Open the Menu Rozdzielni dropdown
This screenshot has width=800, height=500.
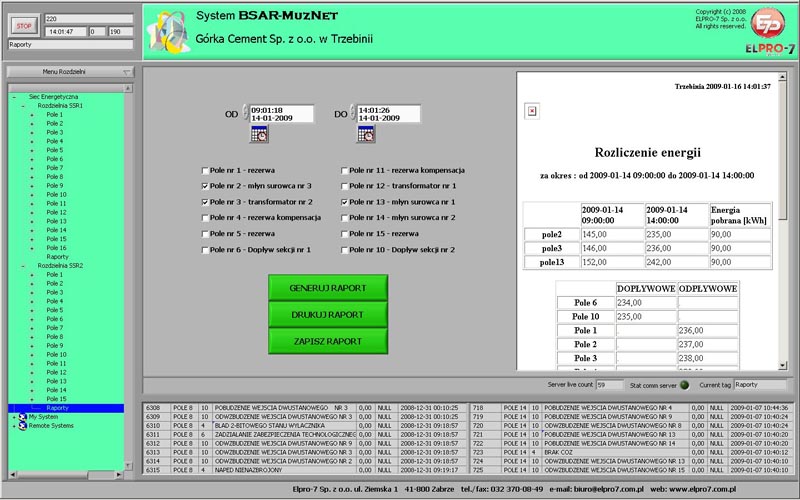pos(70,72)
